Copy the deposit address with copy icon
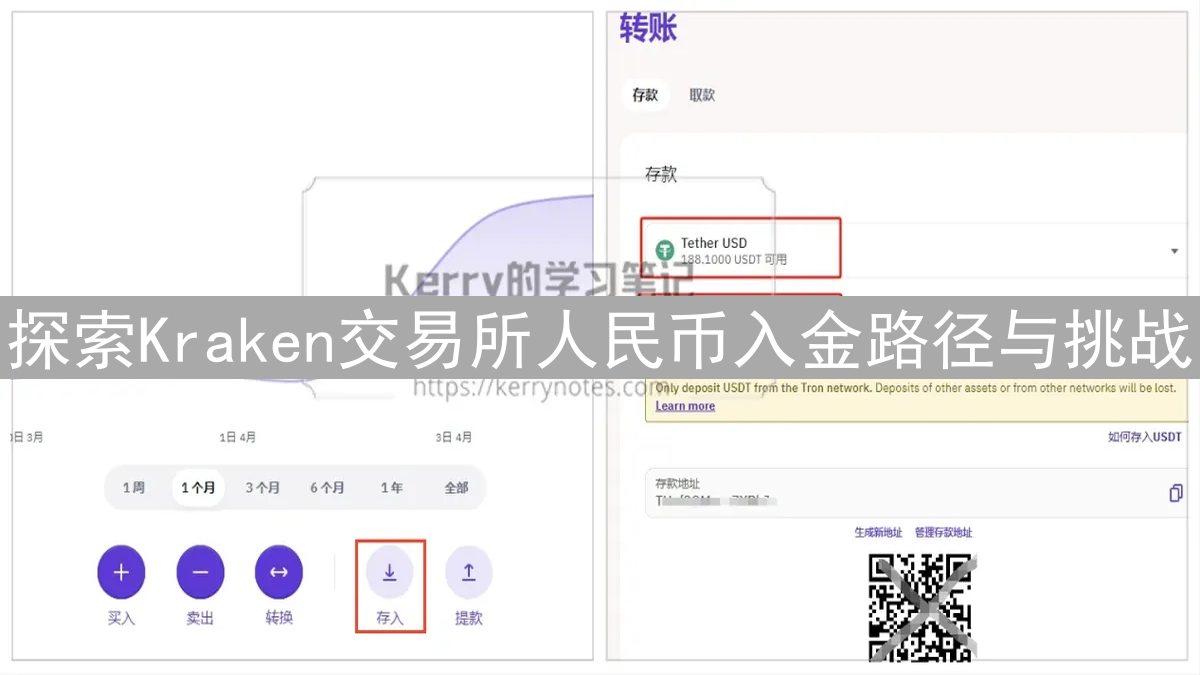This screenshot has height=675, width=1200. (1176, 493)
